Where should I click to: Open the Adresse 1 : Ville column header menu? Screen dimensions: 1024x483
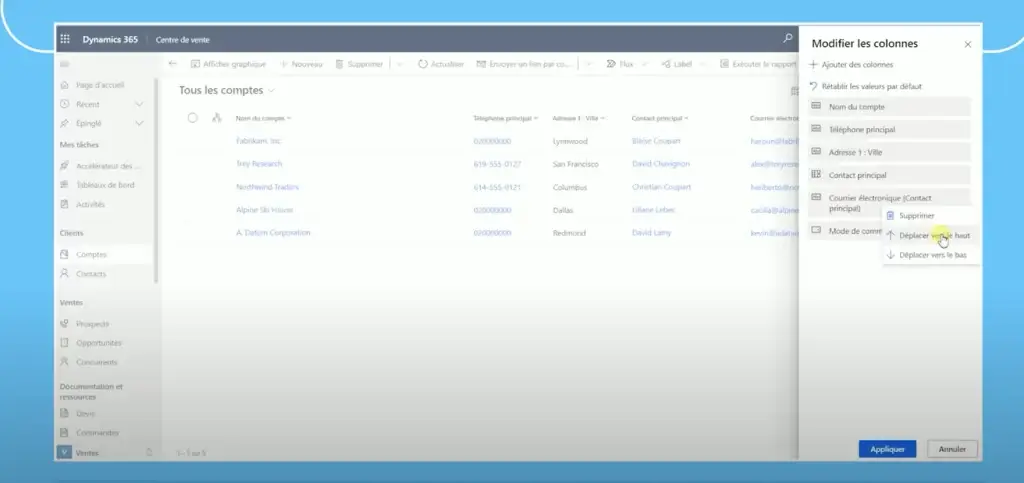[579, 118]
